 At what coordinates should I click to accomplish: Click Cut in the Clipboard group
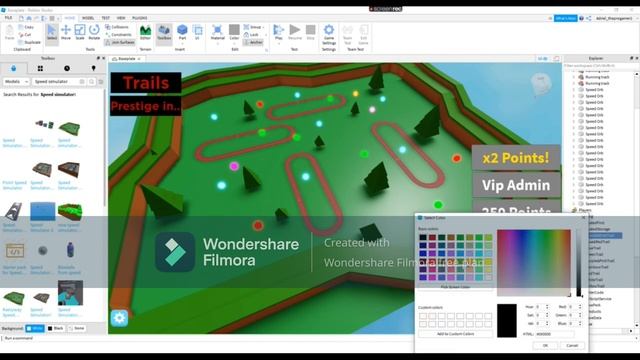click(x=25, y=35)
